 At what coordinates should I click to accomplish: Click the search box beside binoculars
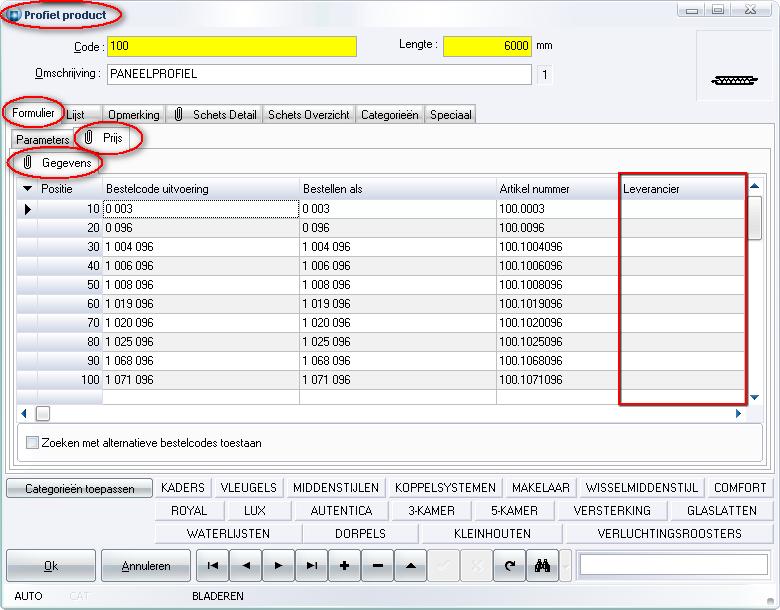674,565
